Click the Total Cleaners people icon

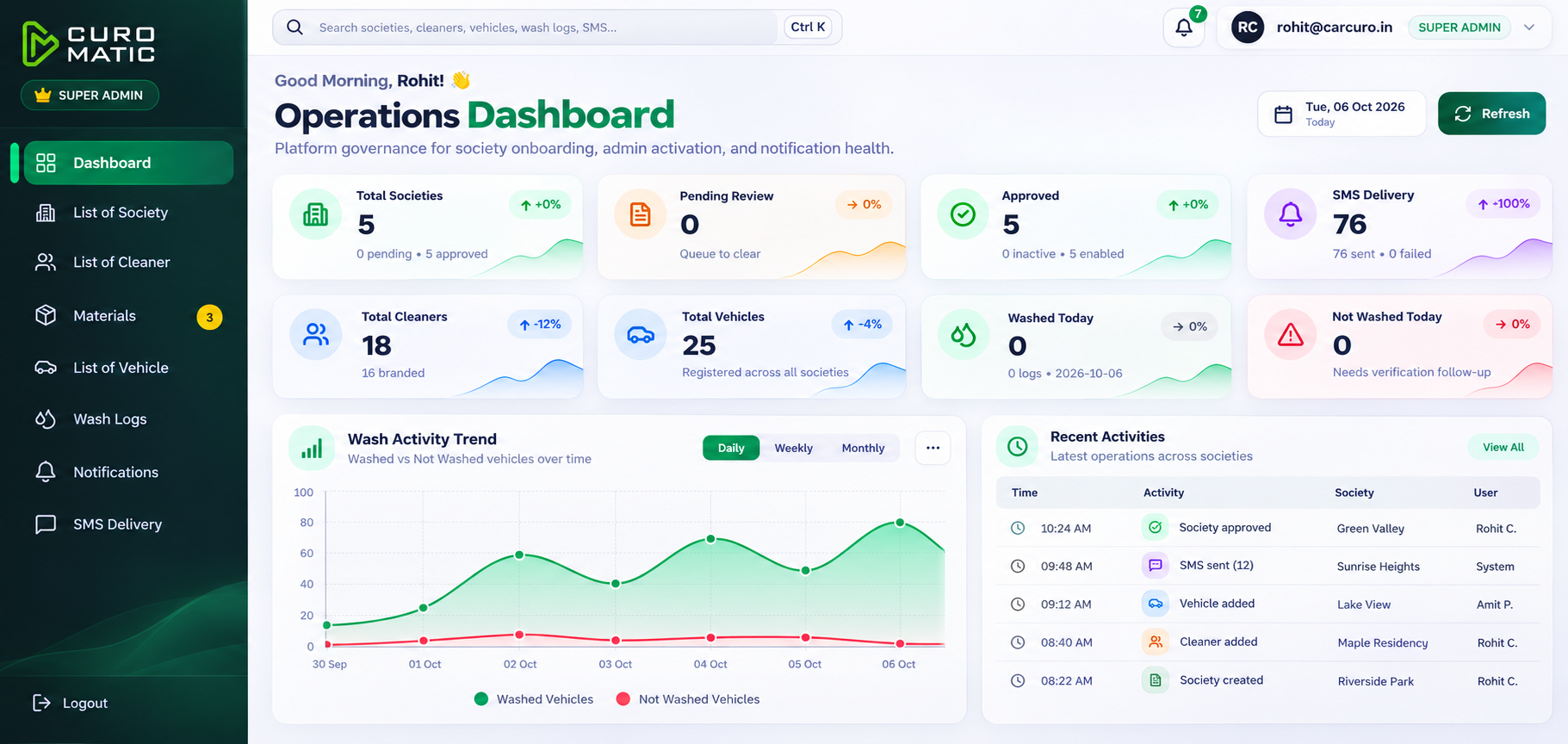[x=315, y=335]
